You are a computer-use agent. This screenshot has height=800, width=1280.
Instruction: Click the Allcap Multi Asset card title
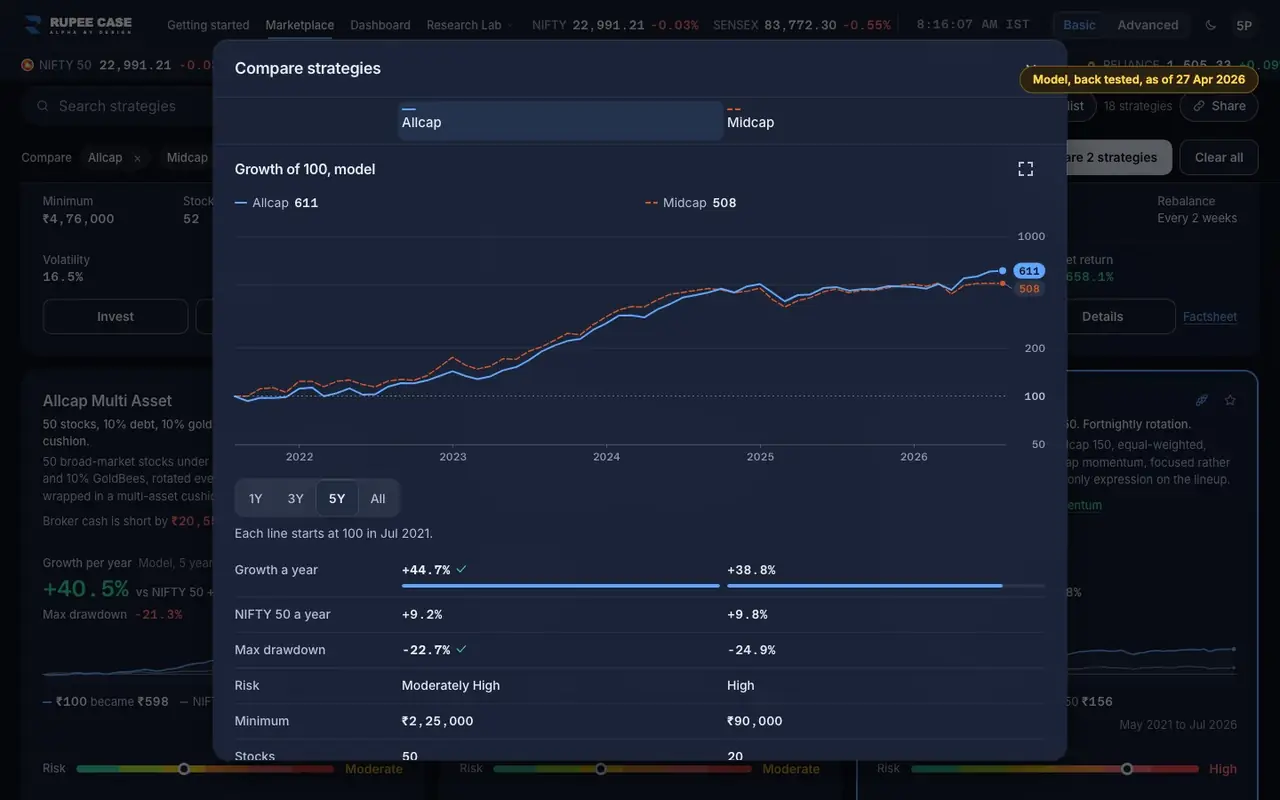(107, 401)
